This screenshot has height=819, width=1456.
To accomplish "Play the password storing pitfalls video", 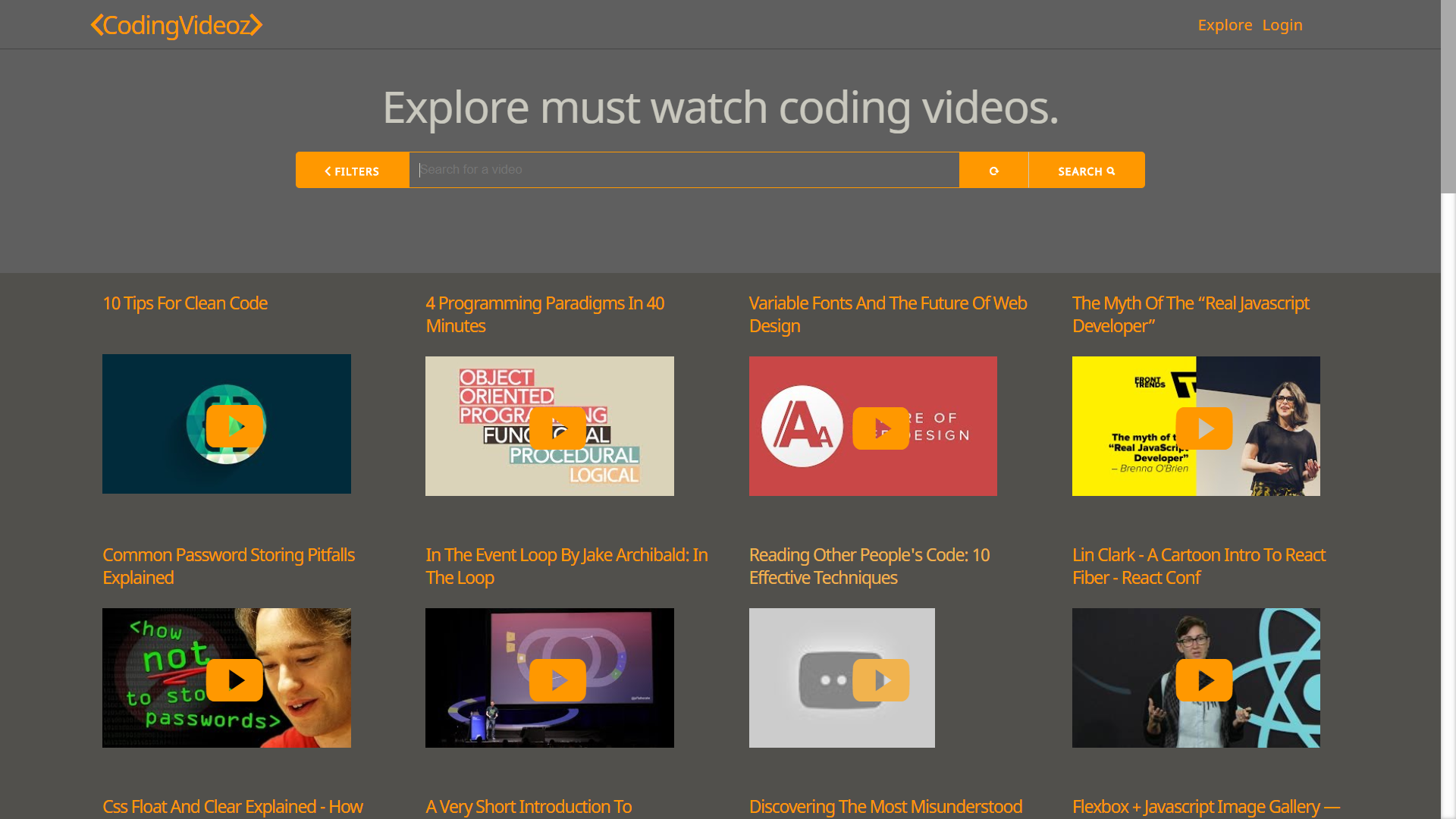I will [234, 680].
